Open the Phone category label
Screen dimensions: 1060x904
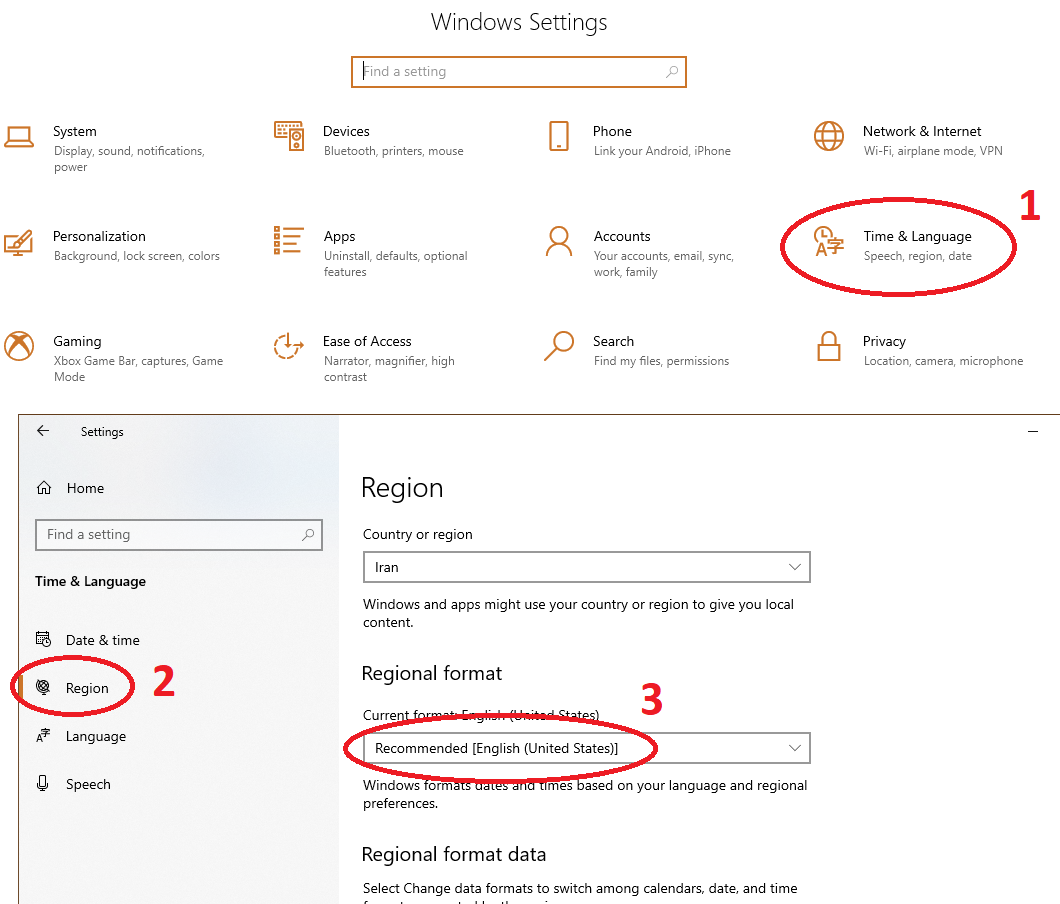pos(612,131)
